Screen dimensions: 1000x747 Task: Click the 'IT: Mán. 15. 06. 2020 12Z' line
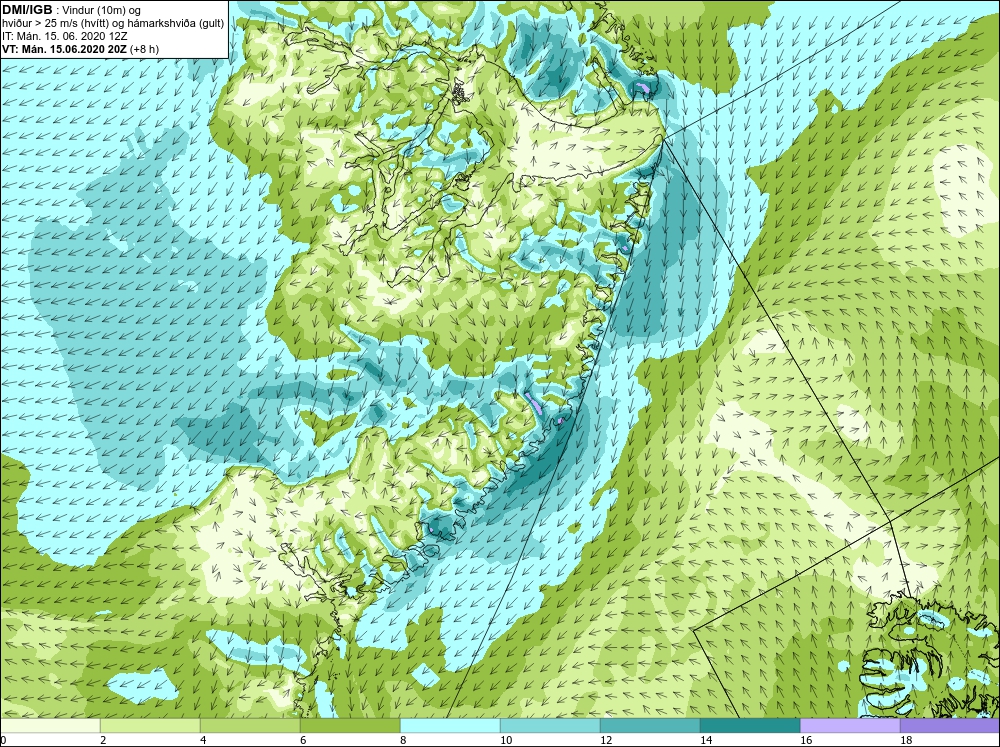click(x=64, y=36)
